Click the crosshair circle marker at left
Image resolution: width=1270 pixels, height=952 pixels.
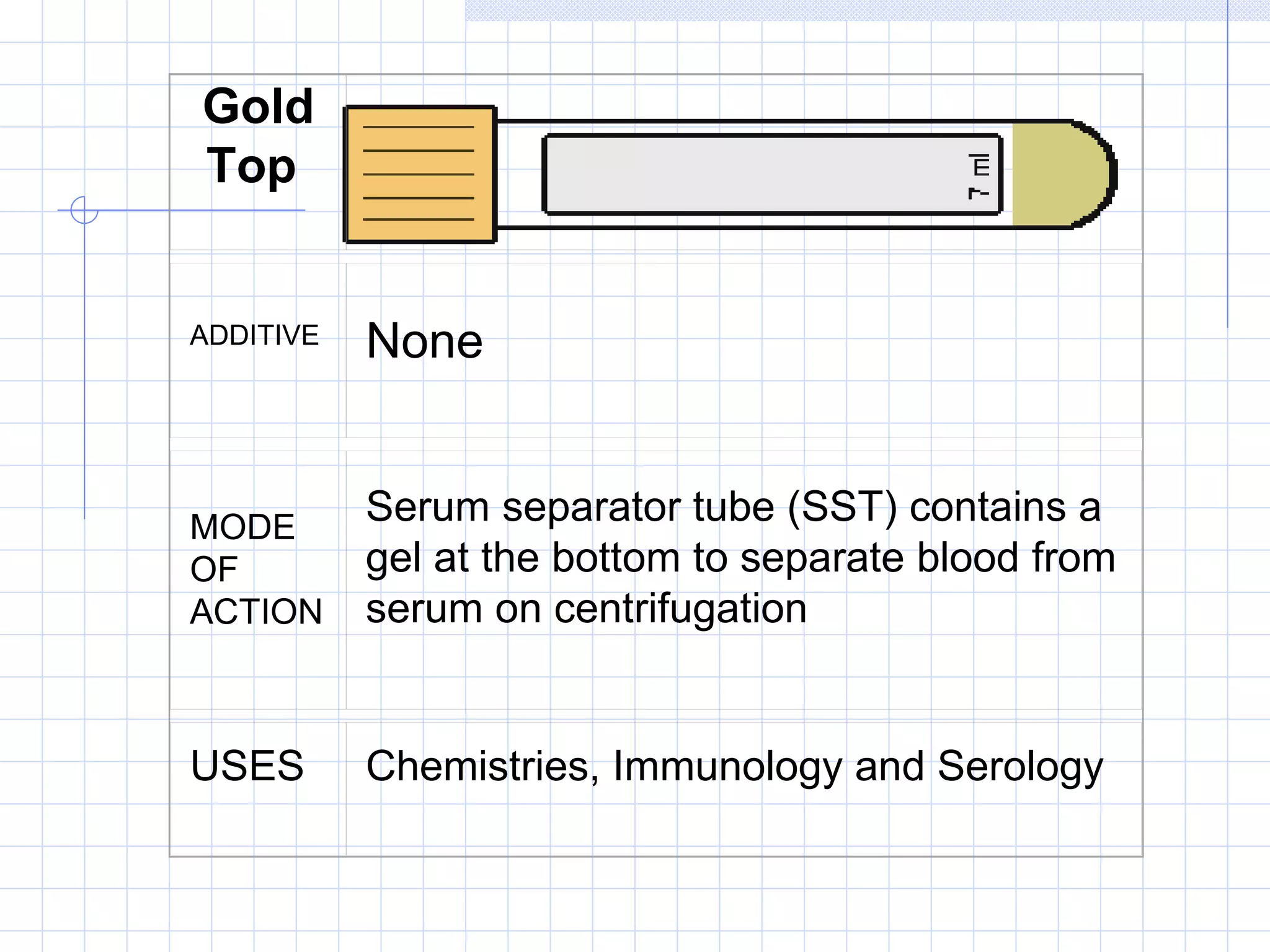point(84,210)
